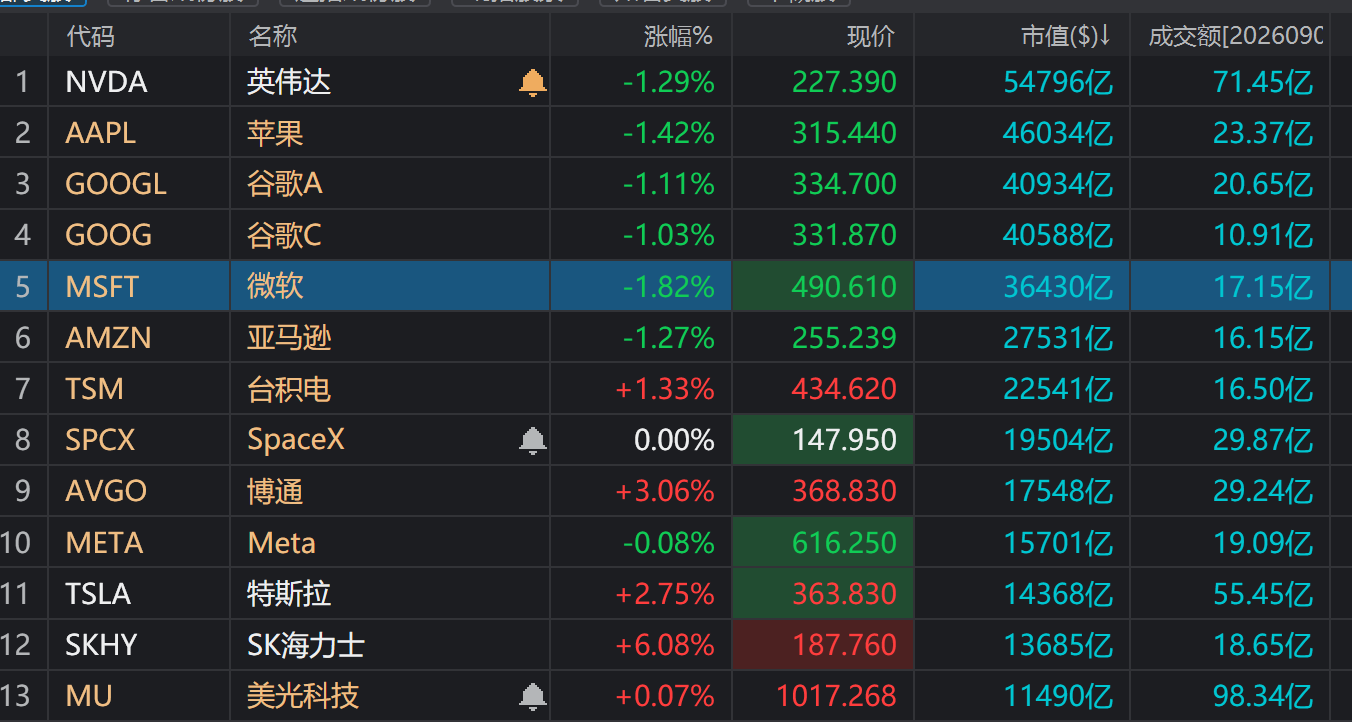
Task: Click the -1.29% change for NVDA
Action: point(669,82)
